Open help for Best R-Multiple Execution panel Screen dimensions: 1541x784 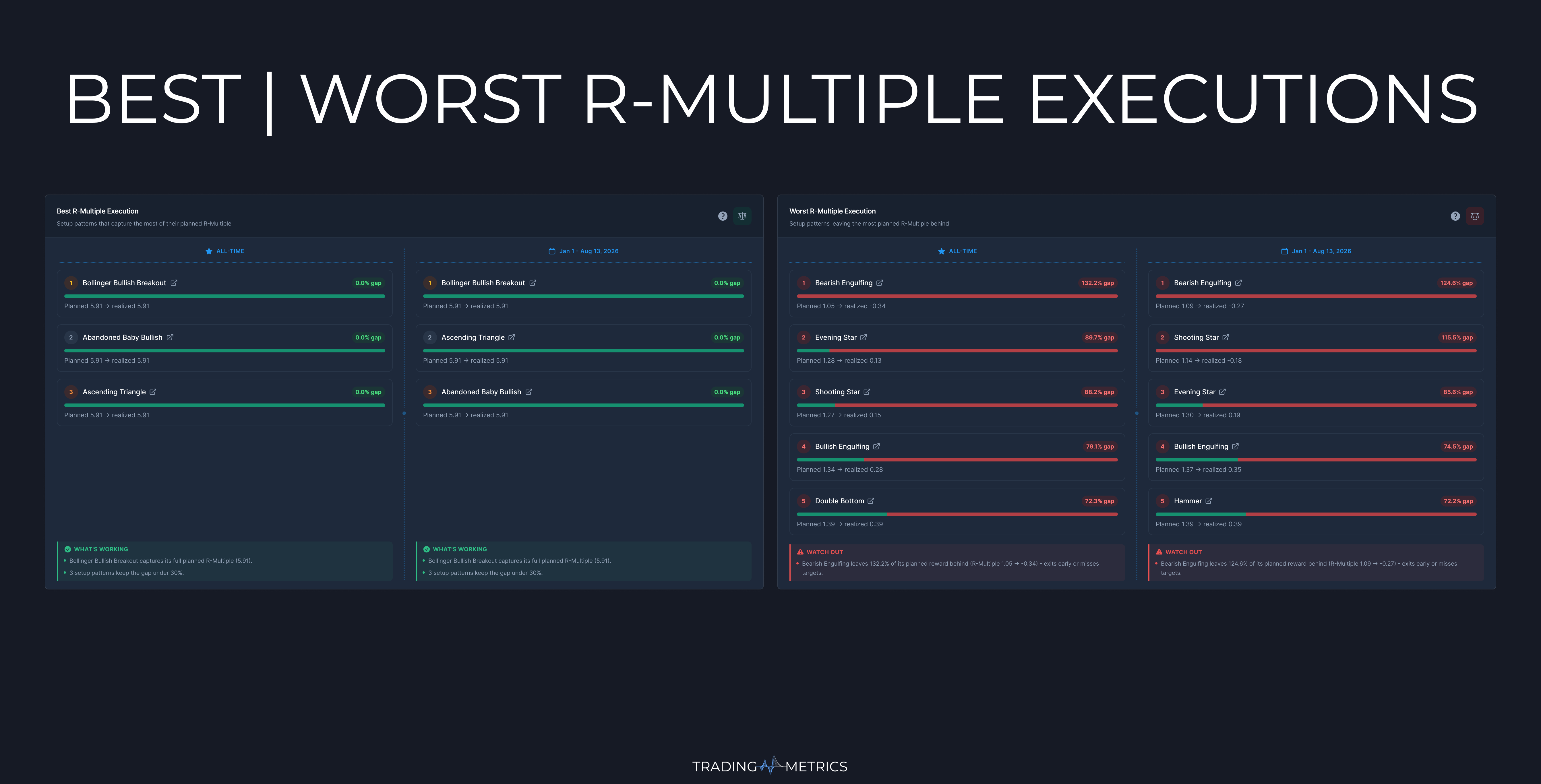pyautogui.click(x=723, y=216)
